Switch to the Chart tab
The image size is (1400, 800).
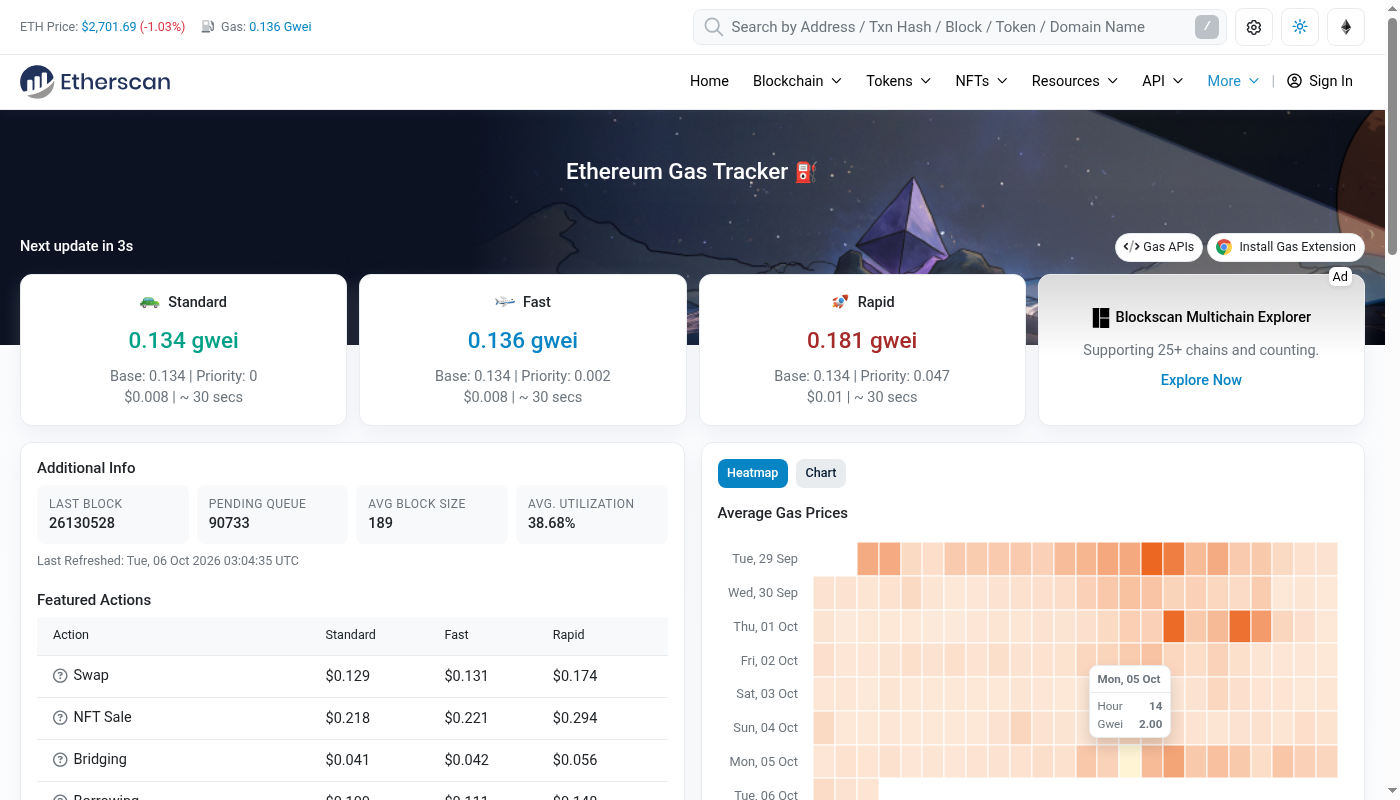[x=821, y=473]
